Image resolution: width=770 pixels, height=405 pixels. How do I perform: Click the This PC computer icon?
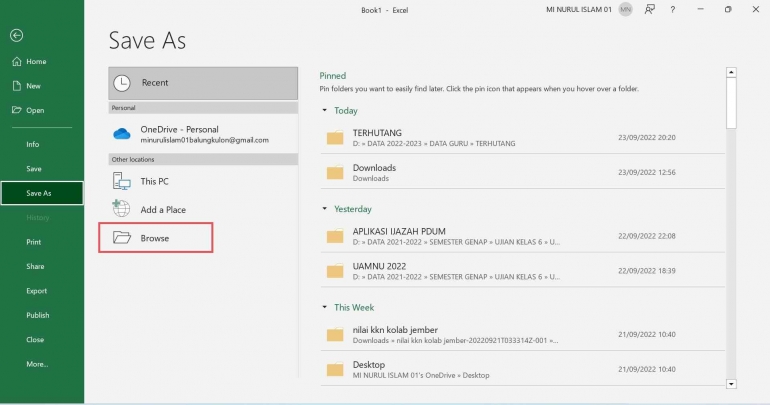click(121, 181)
